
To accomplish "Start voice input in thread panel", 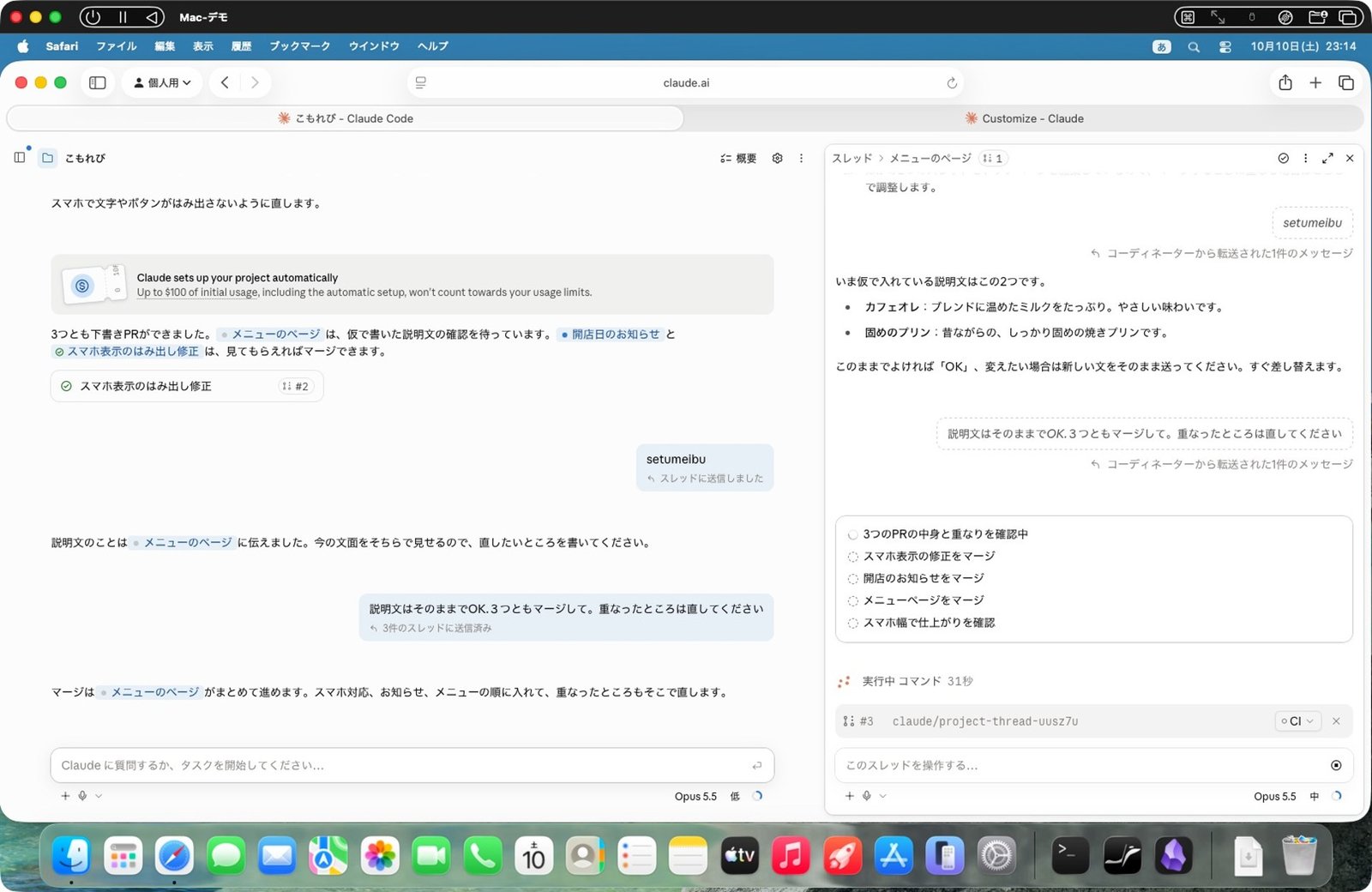I will click(x=867, y=796).
